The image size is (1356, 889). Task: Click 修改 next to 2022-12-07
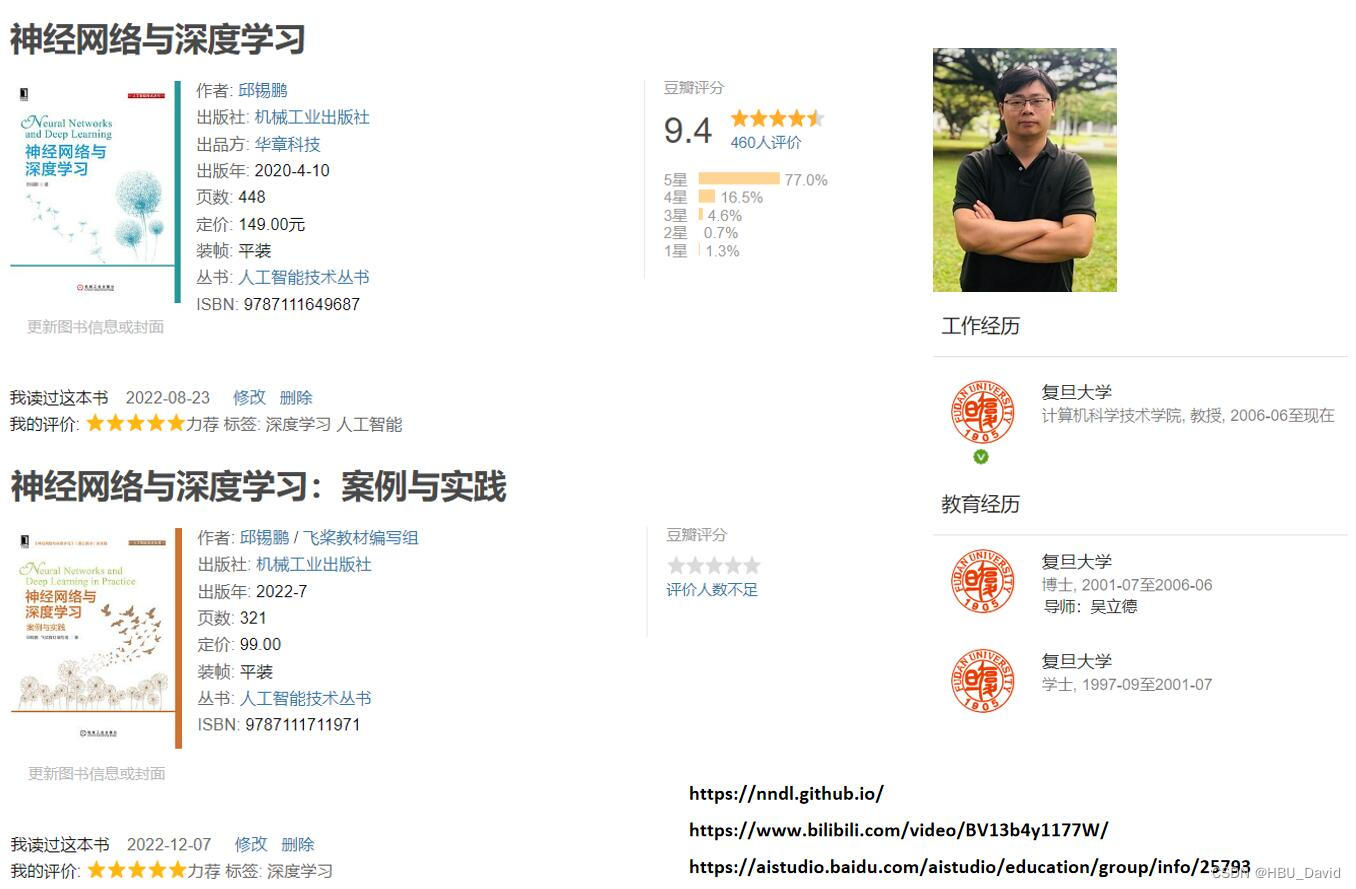coord(251,844)
